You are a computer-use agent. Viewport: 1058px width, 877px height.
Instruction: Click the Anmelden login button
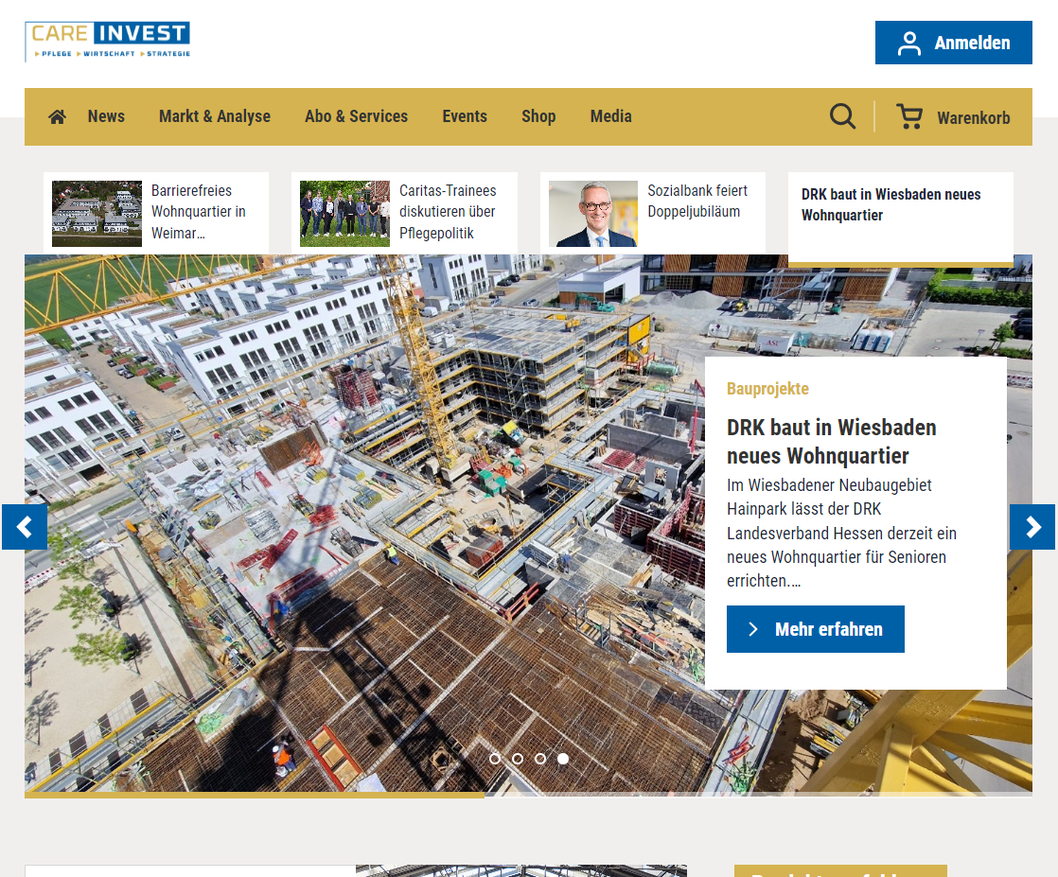(953, 43)
